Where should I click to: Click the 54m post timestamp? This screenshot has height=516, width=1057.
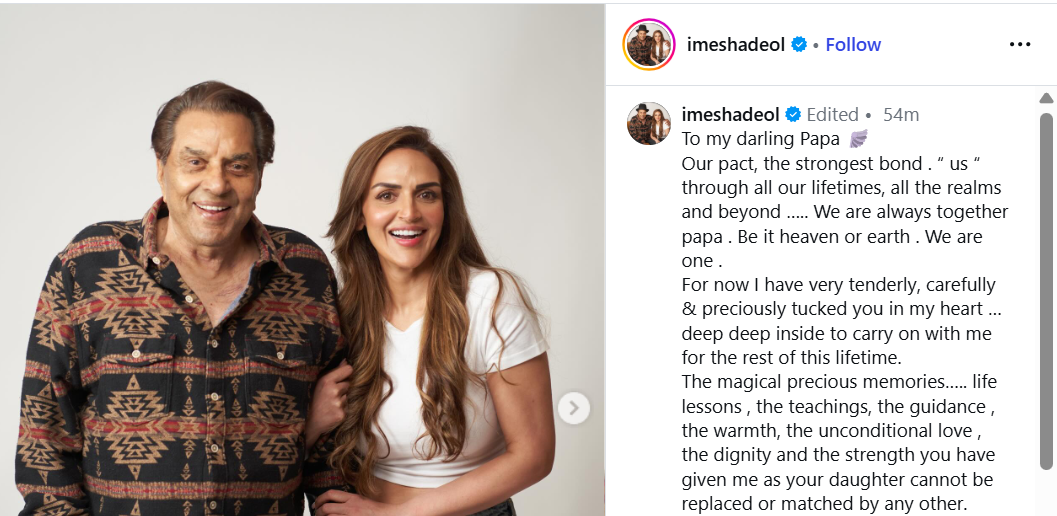pos(901,115)
